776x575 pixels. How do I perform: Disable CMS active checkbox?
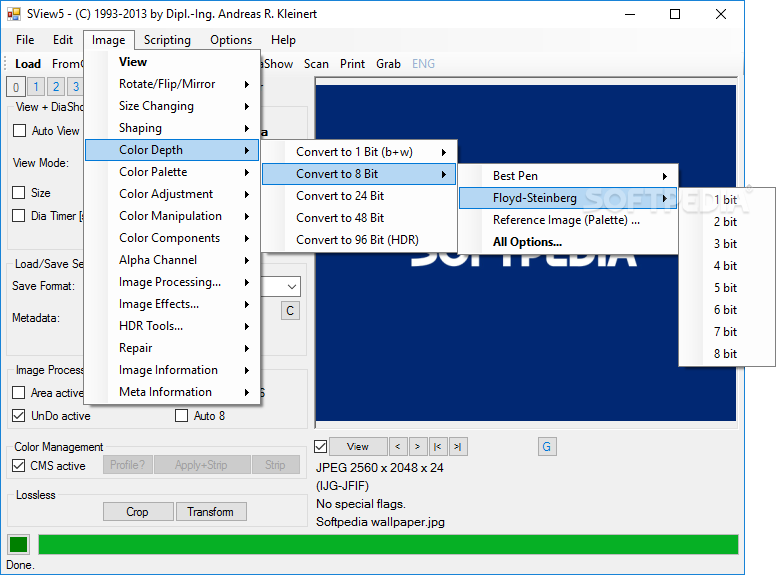coord(19,466)
